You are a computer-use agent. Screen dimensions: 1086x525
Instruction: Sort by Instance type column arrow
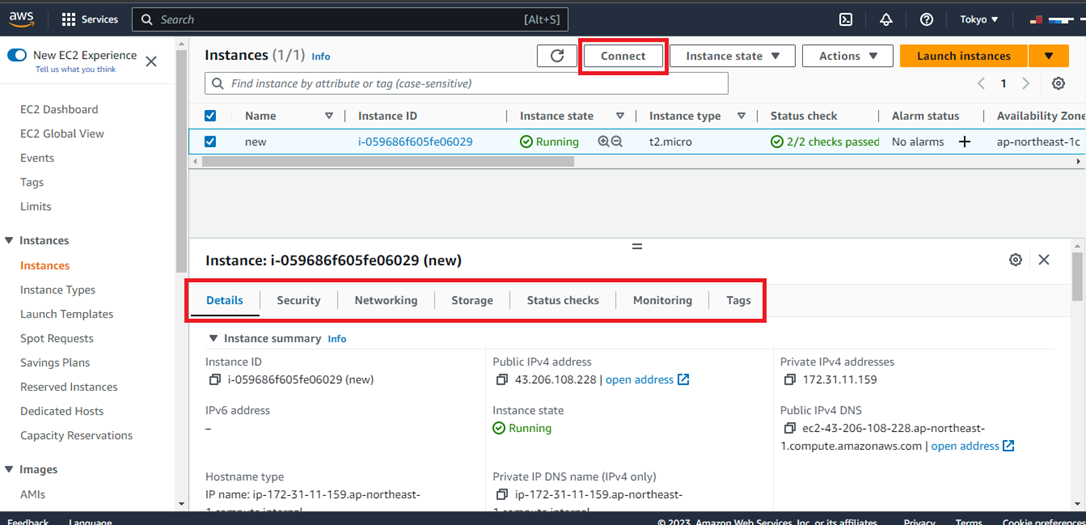click(x=741, y=116)
